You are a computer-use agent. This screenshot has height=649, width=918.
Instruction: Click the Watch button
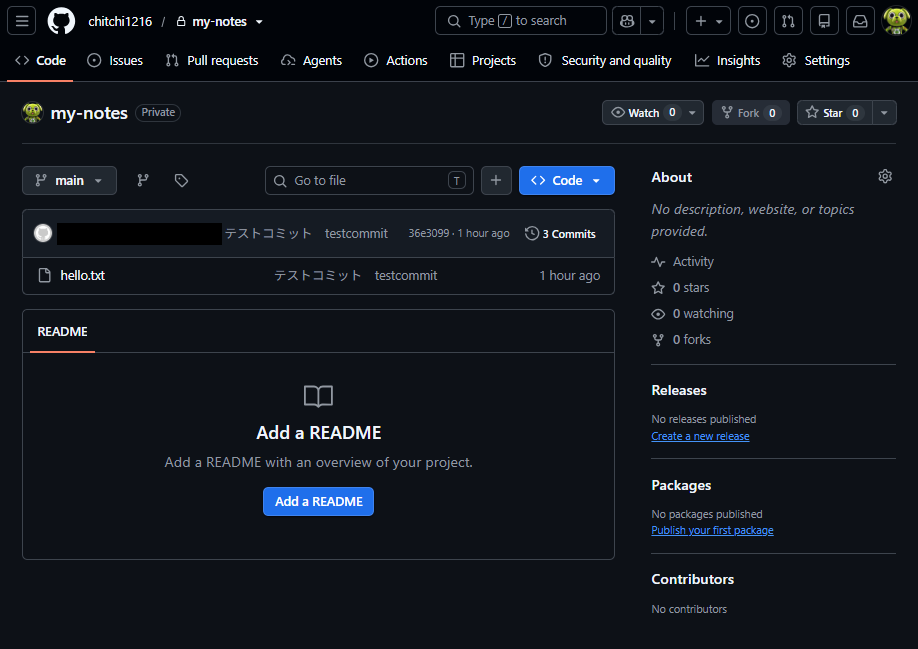click(x=642, y=113)
